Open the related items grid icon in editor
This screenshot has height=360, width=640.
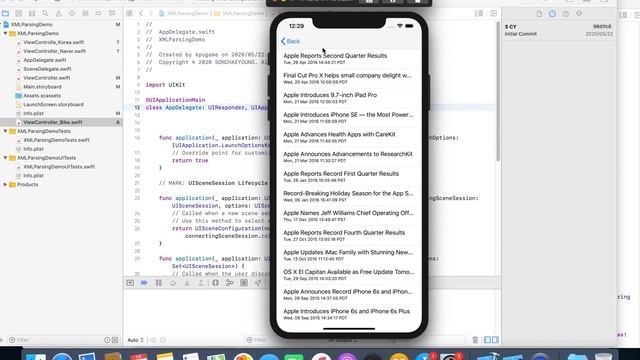129,13
